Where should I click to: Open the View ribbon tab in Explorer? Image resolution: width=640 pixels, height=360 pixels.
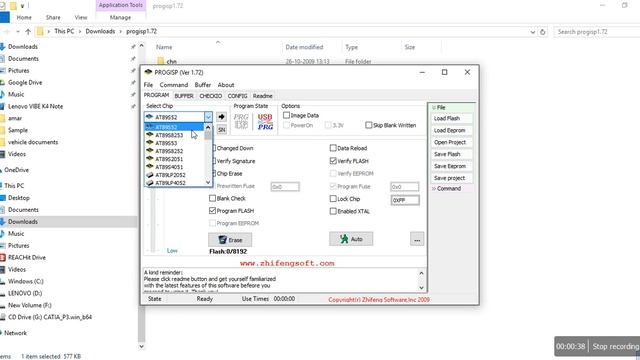[81, 18]
